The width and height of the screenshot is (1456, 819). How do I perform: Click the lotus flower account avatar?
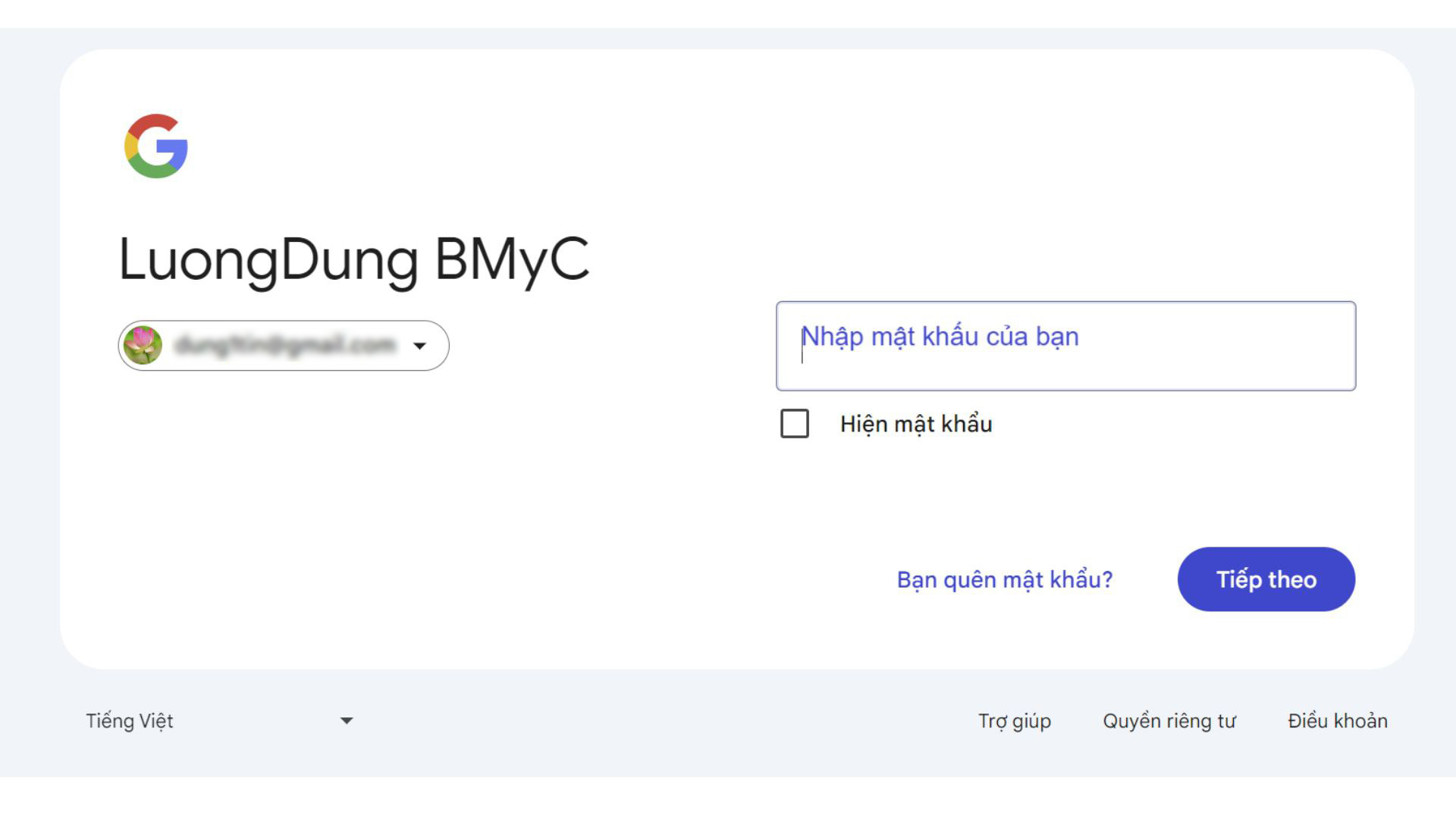coord(143,345)
